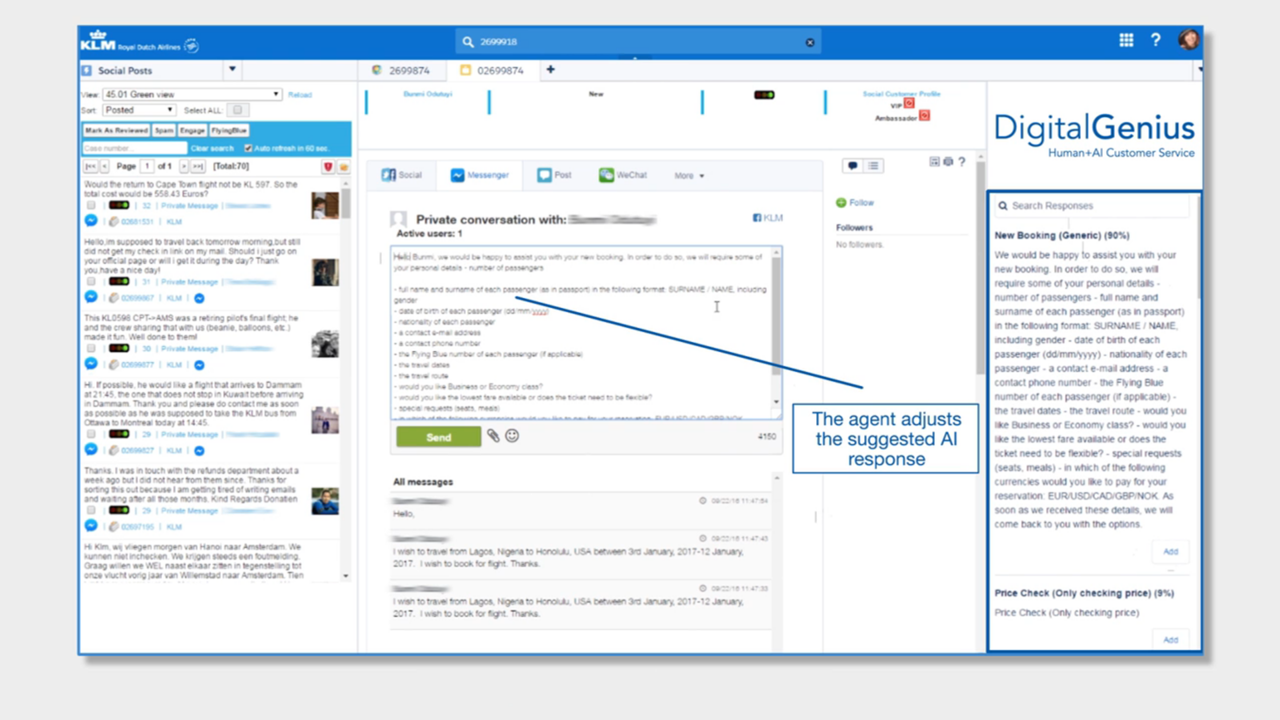Click the green Send button
The height and width of the screenshot is (720, 1280).
[x=439, y=437]
